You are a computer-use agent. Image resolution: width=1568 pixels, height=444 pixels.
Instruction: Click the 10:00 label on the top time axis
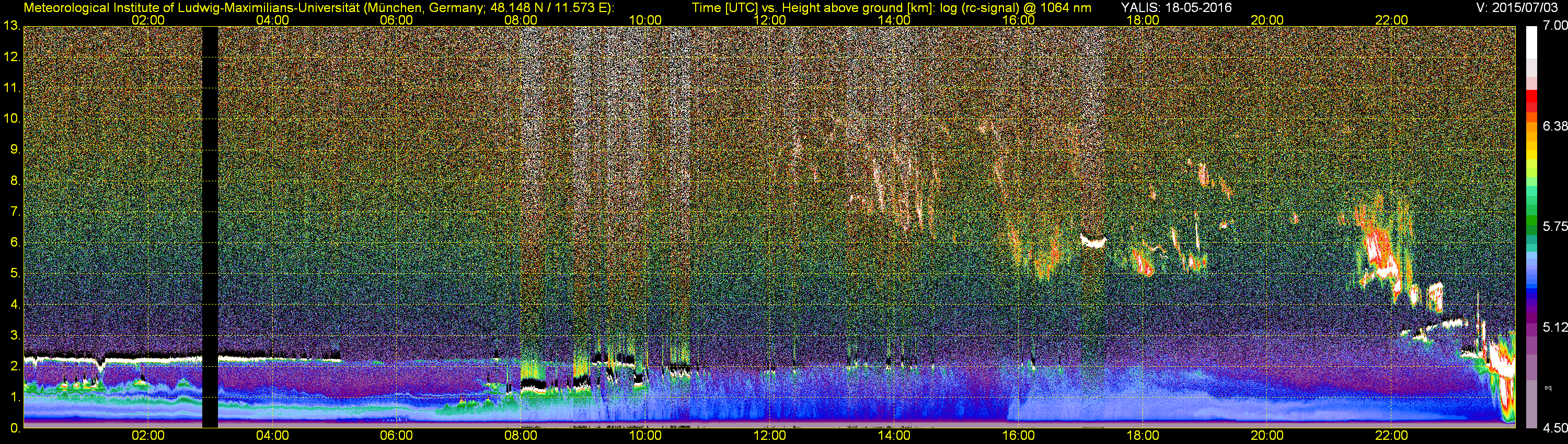(645, 20)
